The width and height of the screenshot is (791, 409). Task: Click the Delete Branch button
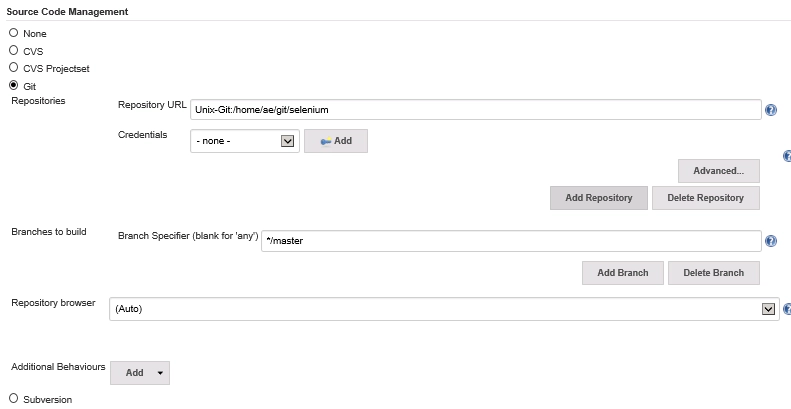coord(714,273)
